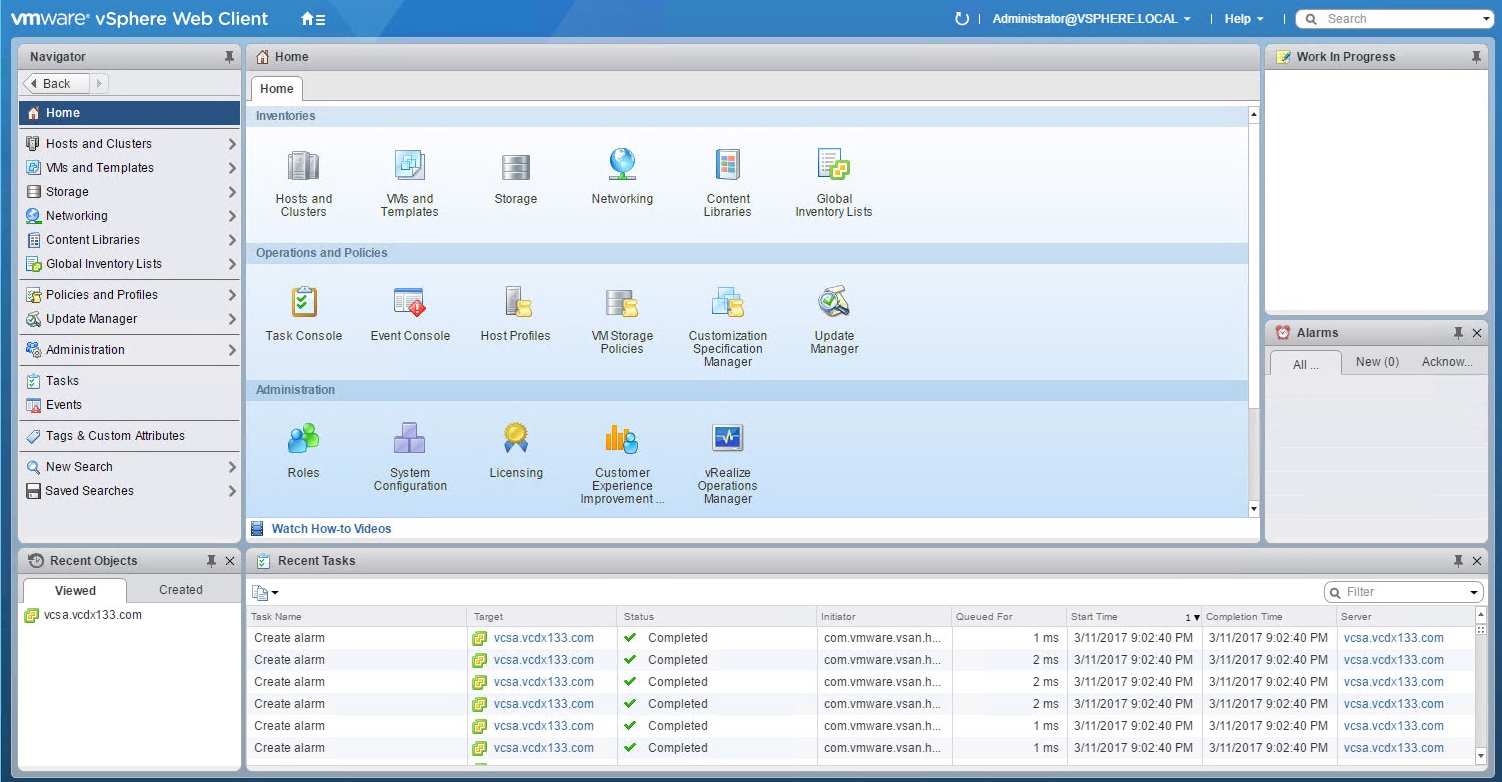
Task: Toggle the pin on Recent Tasks panel
Action: click(1458, 561)
